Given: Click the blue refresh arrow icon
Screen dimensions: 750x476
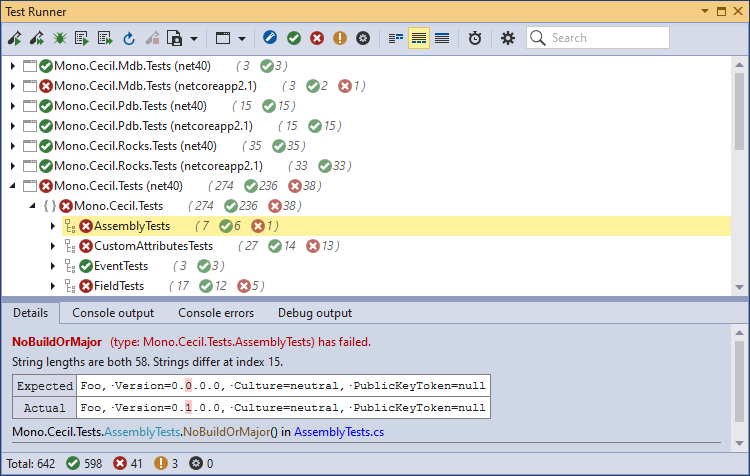Looking at the screenshot, I should pos(128,38).
